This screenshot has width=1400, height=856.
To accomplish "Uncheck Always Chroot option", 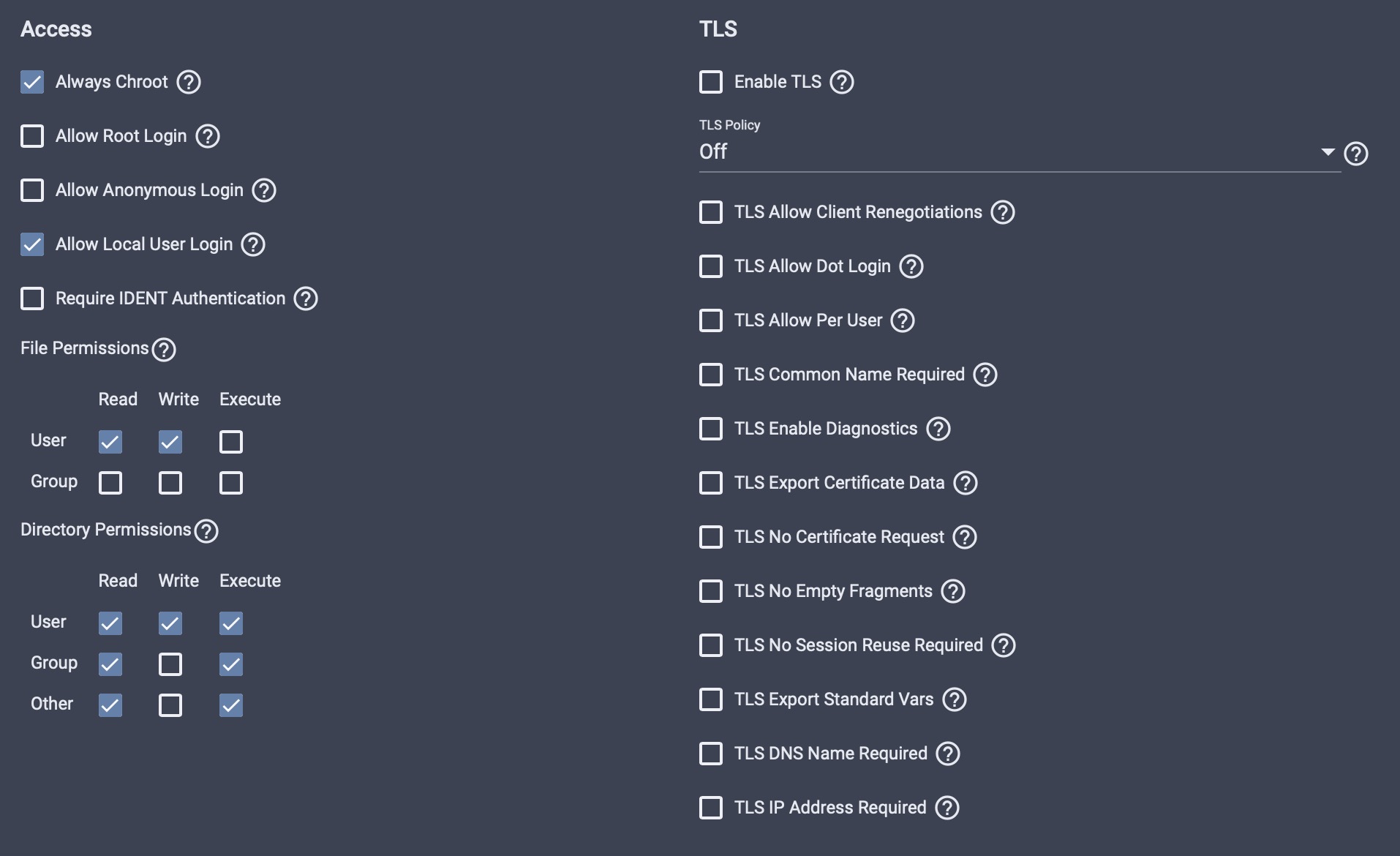I will (32, 82).
